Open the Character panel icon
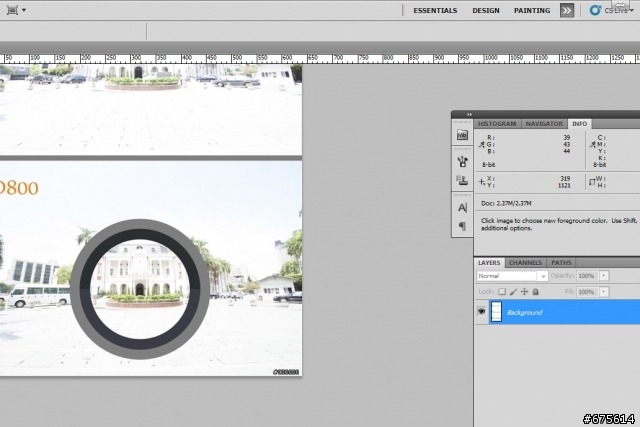Viewport: 640px width, 427px height. (462, 207)
